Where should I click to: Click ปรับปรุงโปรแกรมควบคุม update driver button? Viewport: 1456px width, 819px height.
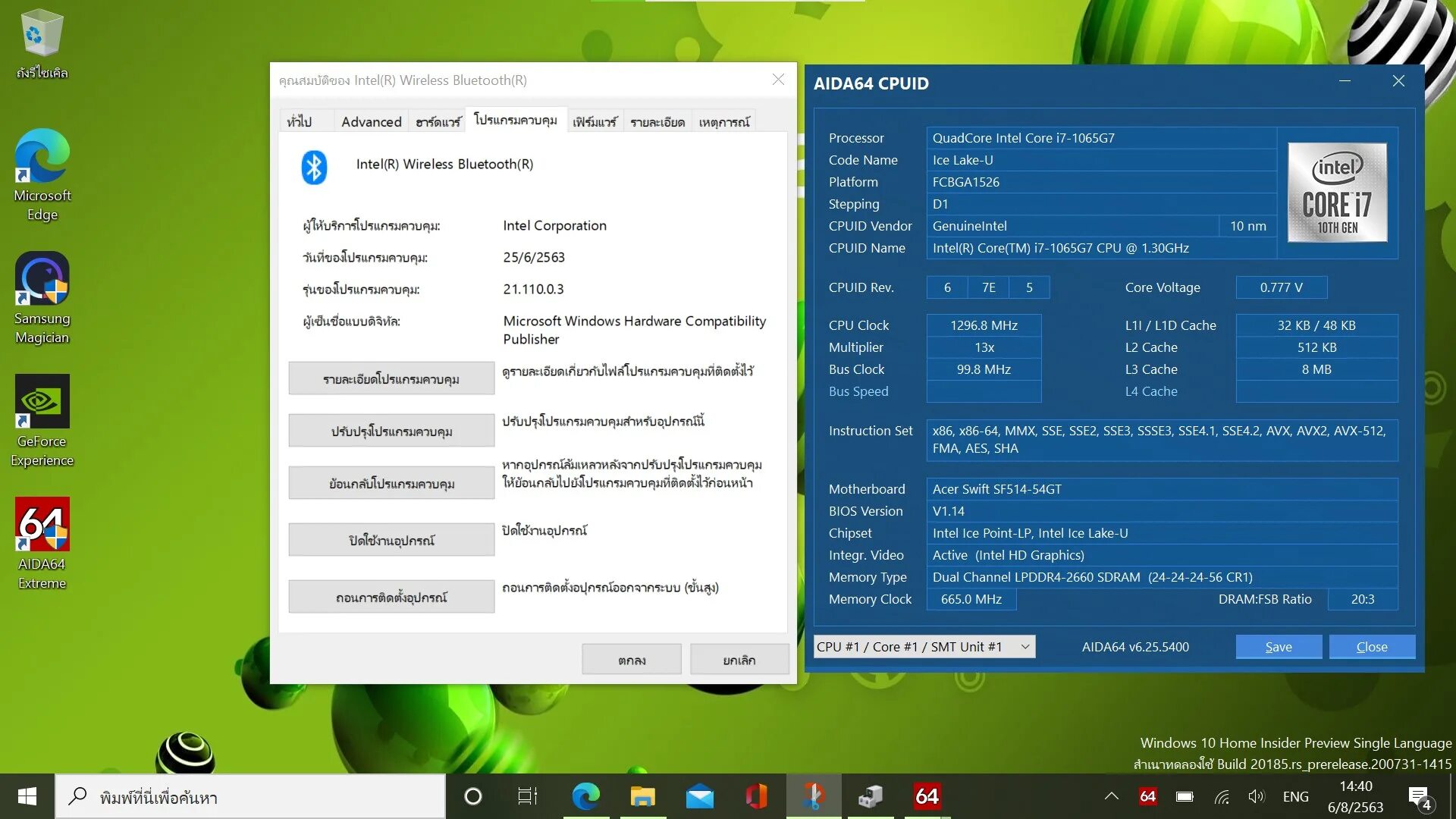tap(391, 431)
